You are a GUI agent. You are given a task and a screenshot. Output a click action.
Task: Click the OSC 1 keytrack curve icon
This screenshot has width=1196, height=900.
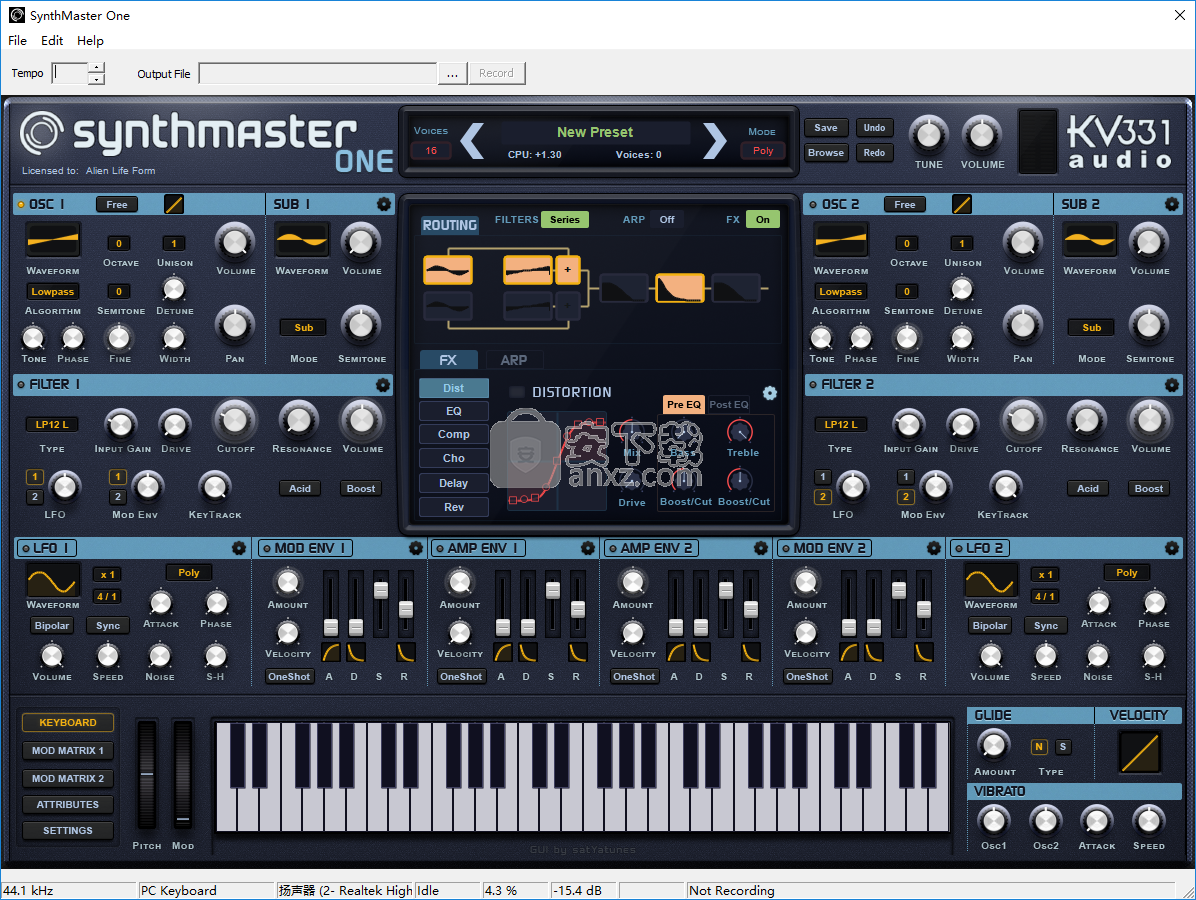(x=174, y=204)
